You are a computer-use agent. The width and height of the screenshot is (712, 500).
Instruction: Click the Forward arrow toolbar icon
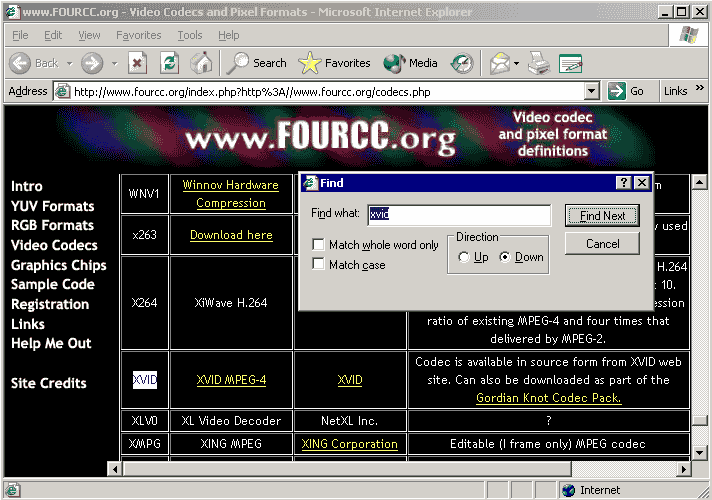[x=92, y=63]
